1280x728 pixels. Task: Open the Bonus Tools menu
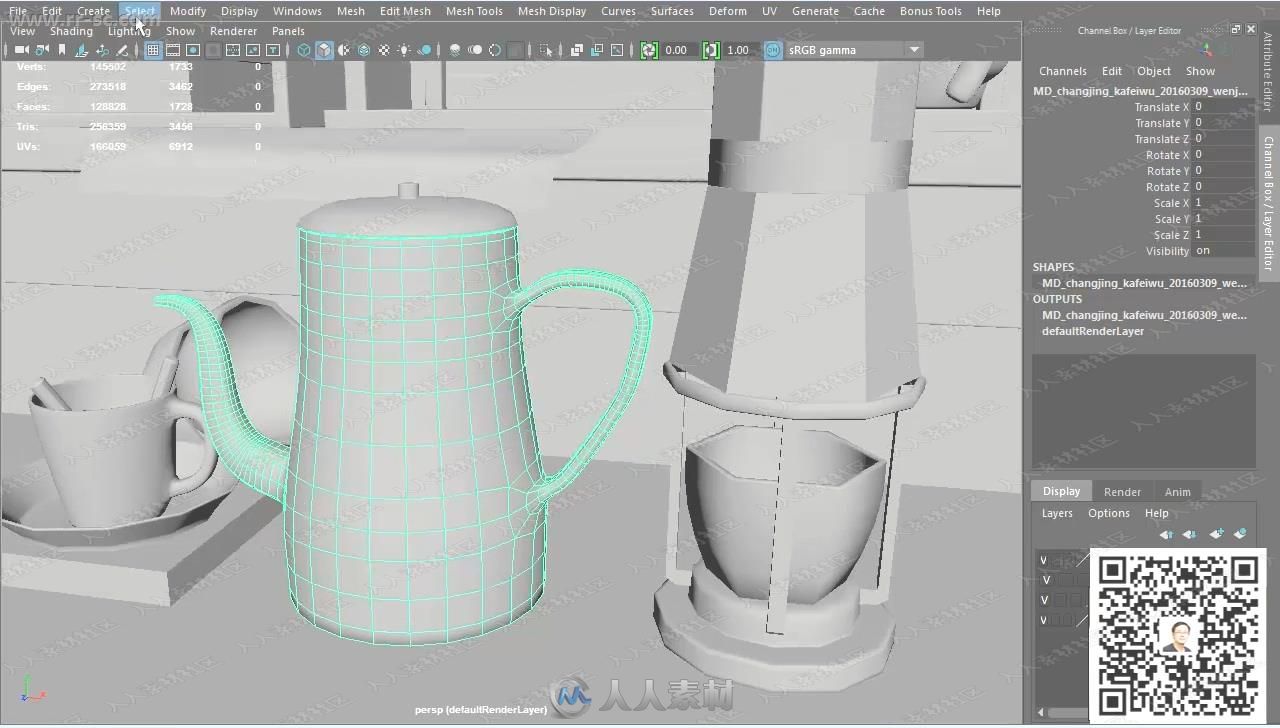click(x=930, y=11)
